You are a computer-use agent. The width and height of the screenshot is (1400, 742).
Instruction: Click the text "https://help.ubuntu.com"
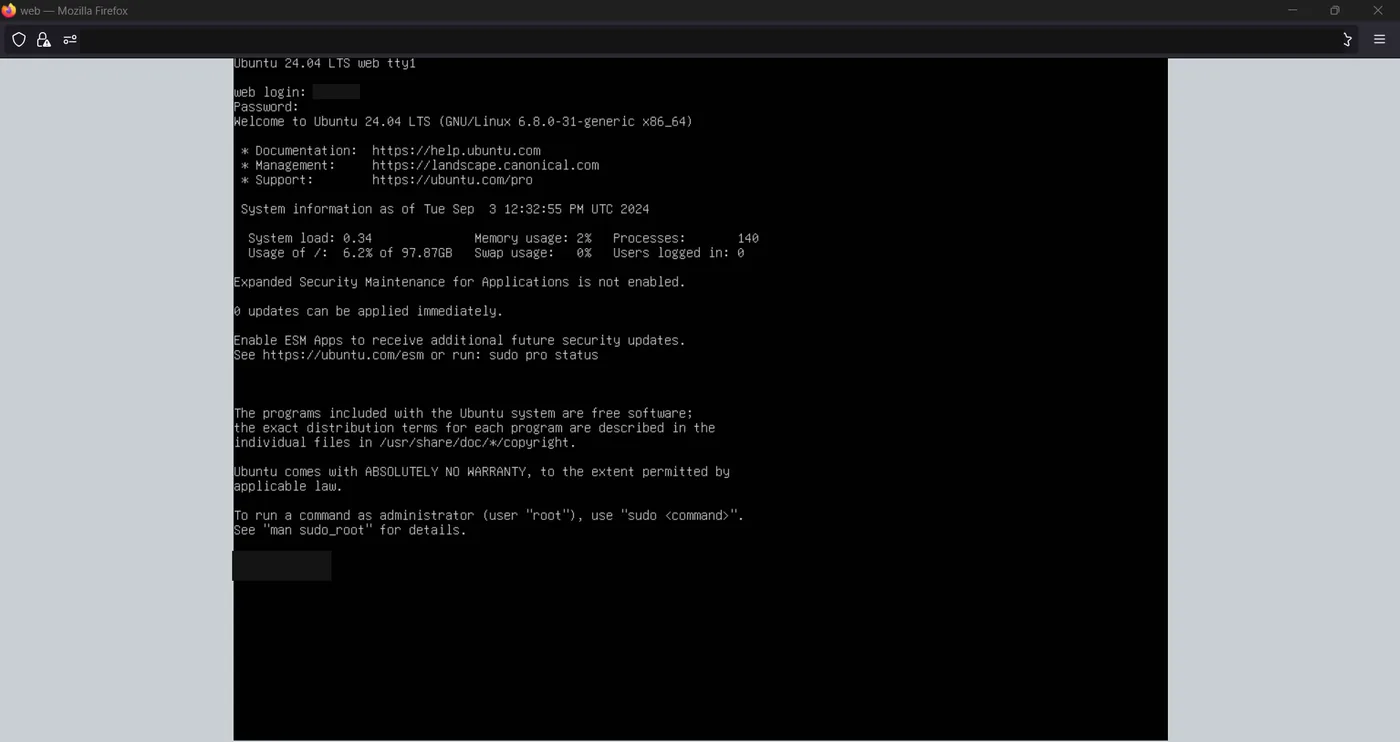click(x=456, y=151)
